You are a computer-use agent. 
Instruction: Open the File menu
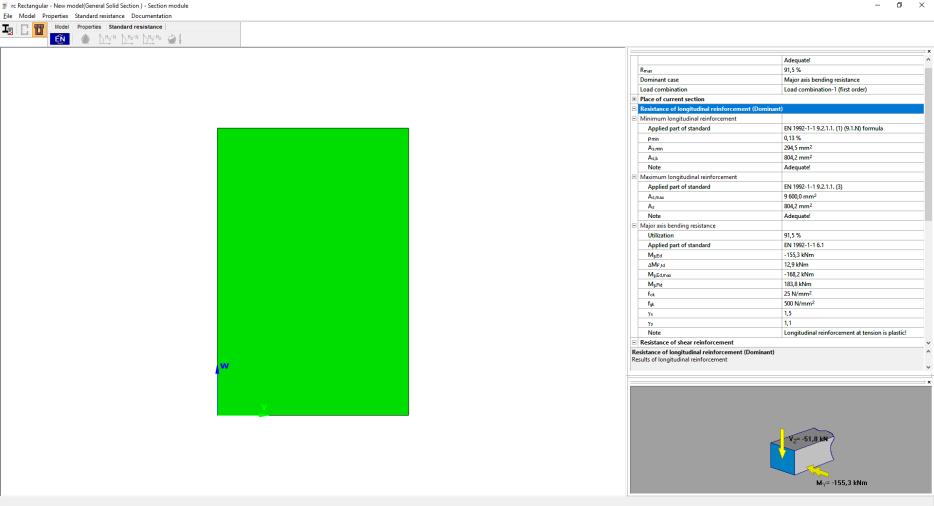pyautogui.click(x=8, y=16)
